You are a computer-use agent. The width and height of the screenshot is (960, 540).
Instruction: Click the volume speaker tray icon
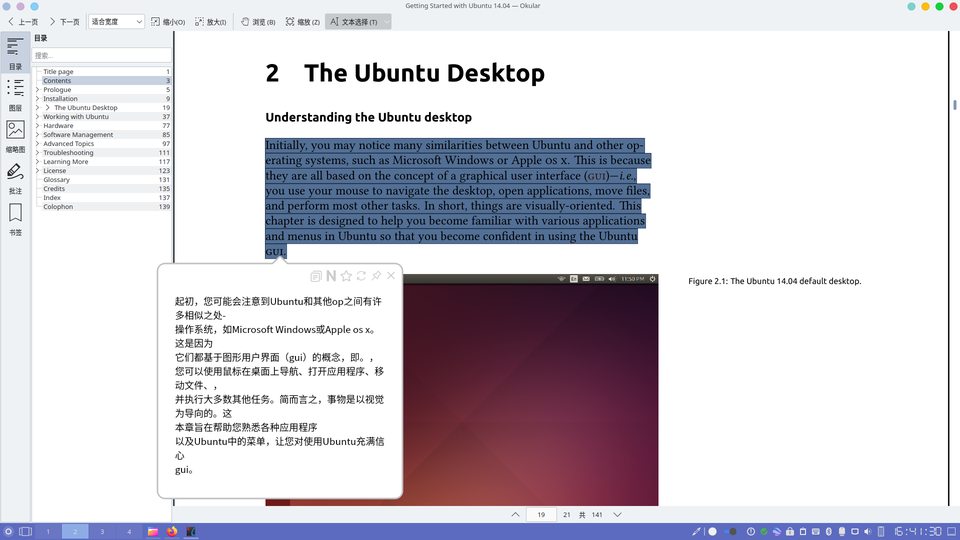[x=868, y=531]
